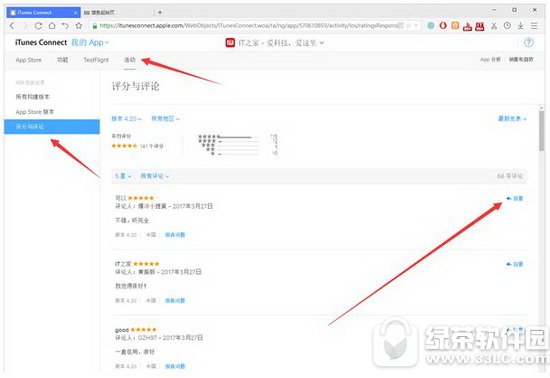The height and width of the screenshot is (378, 550).
Task: Click the page vertical scrollbar thumb
Action: (542, 131)
